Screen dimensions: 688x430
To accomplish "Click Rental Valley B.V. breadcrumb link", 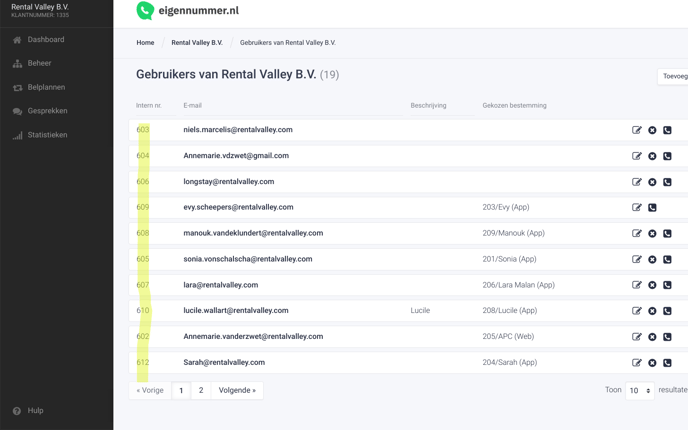I will coord(197,43).
